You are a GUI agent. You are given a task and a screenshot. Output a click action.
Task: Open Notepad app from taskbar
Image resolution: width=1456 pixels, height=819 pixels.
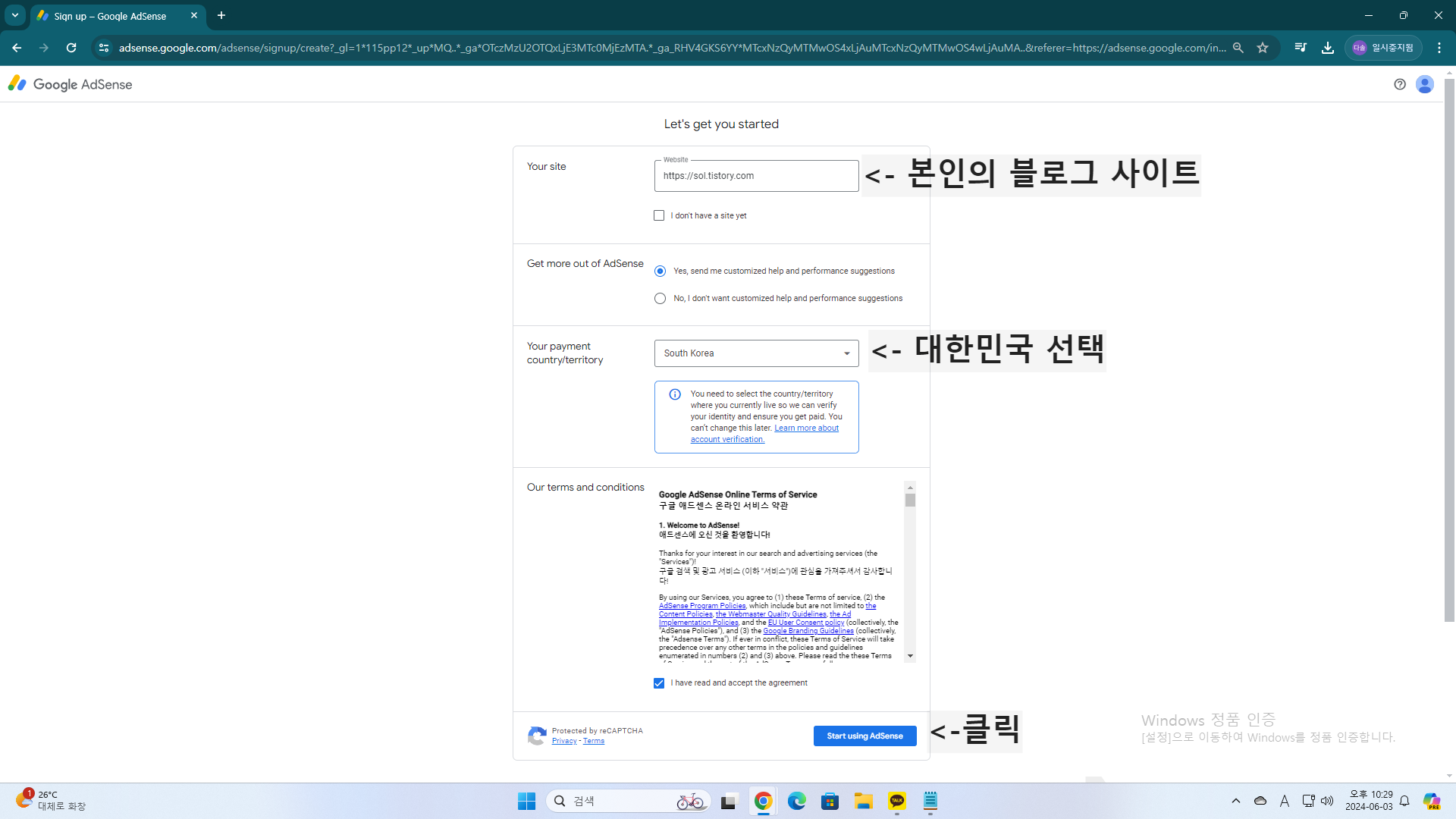tap(930, 801)
